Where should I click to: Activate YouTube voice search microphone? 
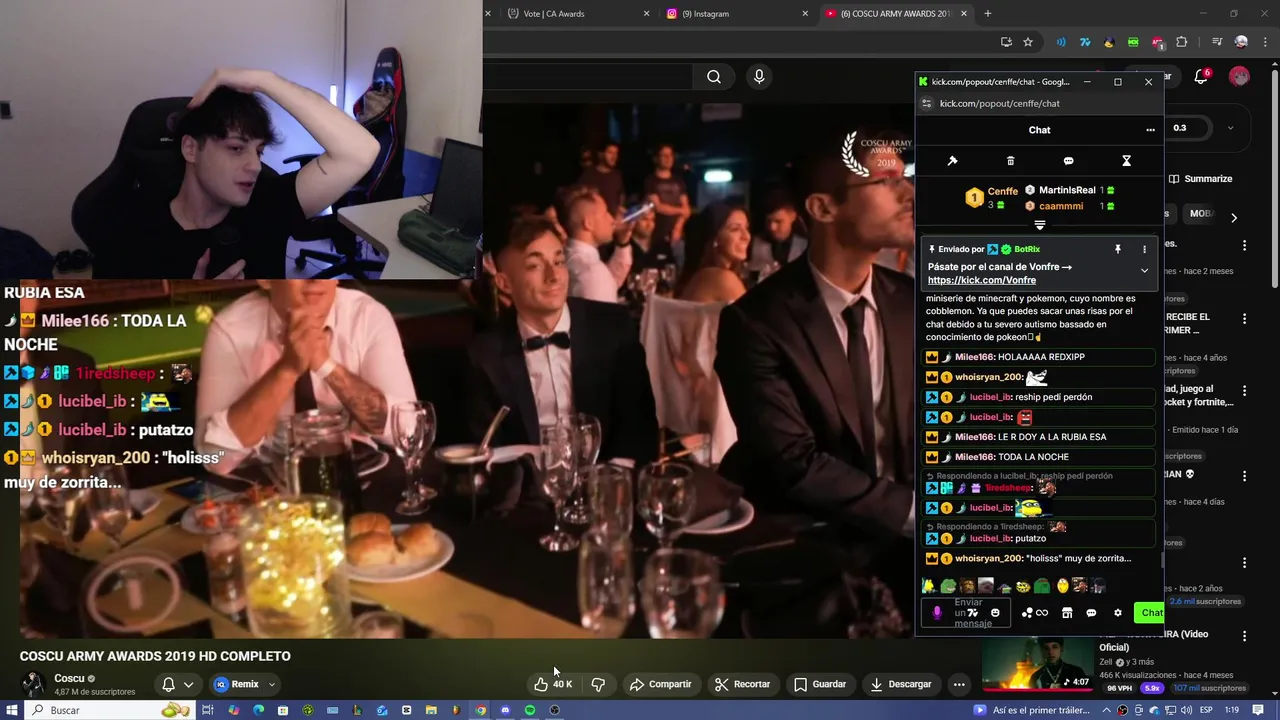[x=759, y=77]
